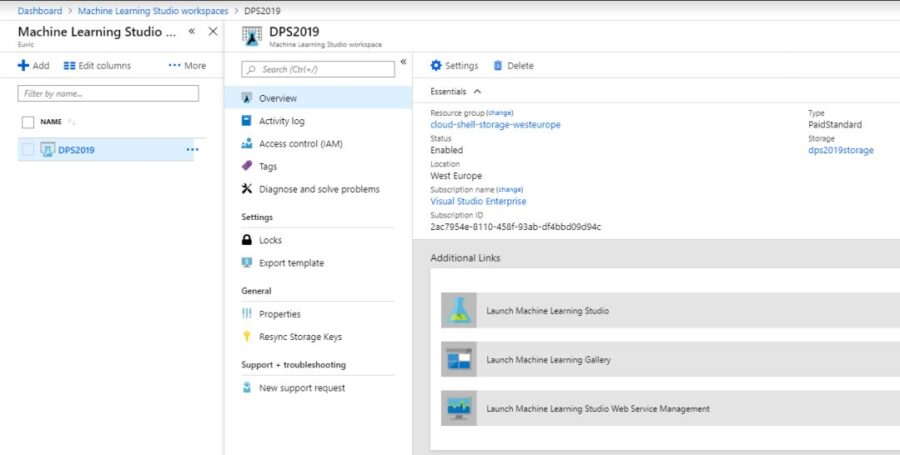
Task: Launch Machine Learning Studio
Action: coord(548,311)
